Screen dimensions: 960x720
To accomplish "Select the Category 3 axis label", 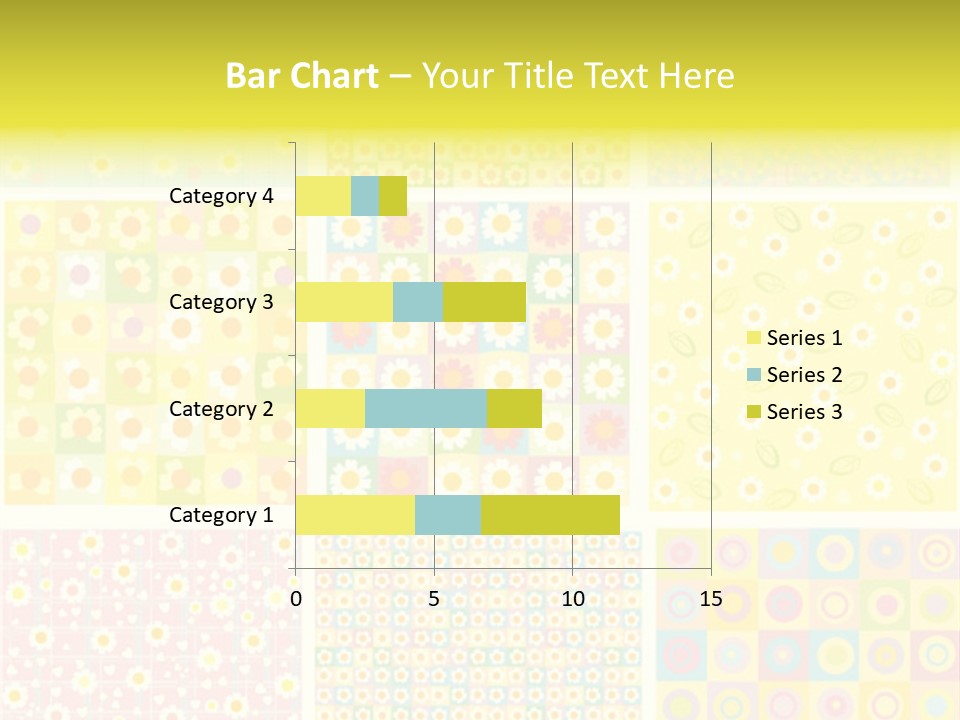I will 221,302.
